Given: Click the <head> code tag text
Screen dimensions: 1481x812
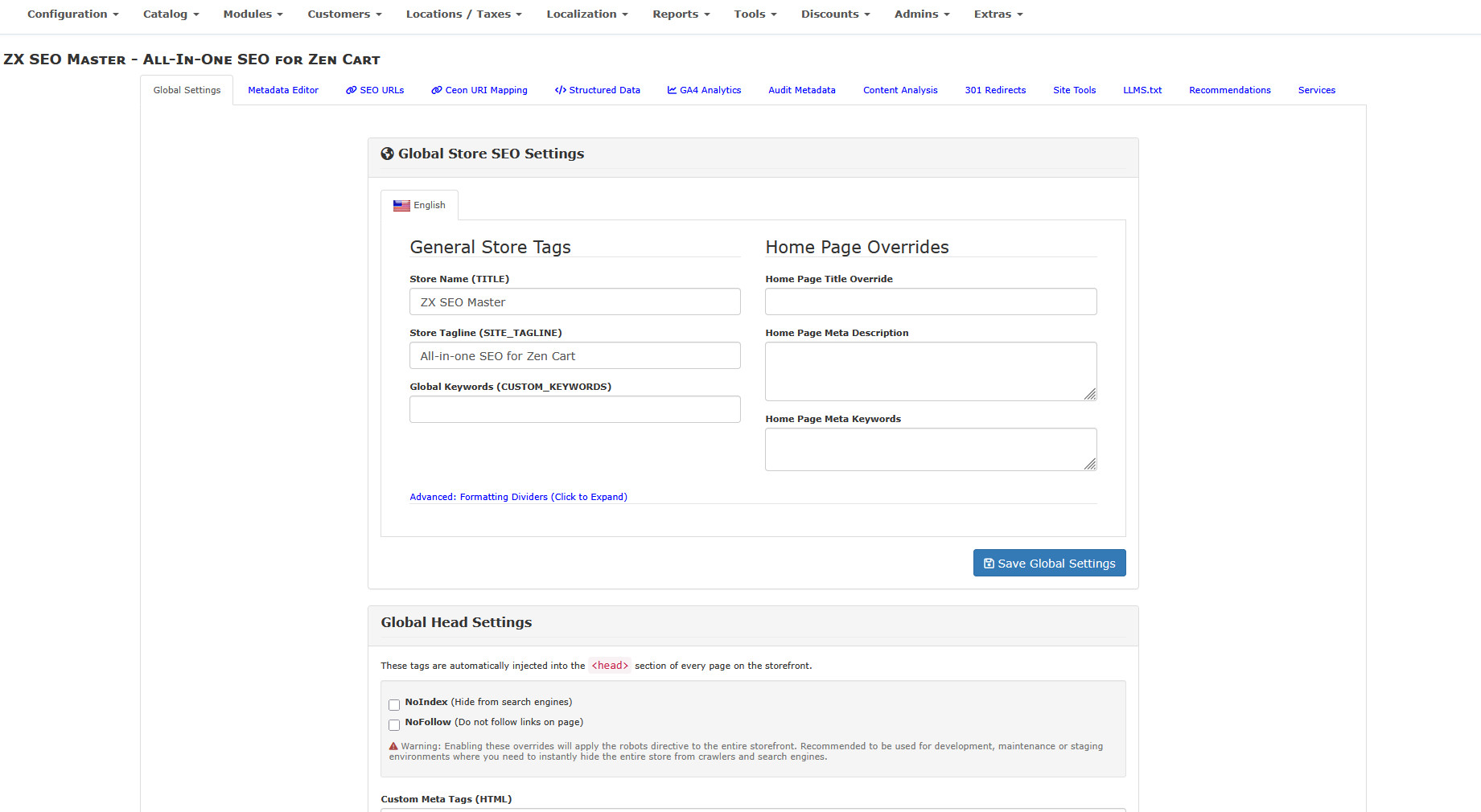Looking at the screenshot, I should click(610, 665).
